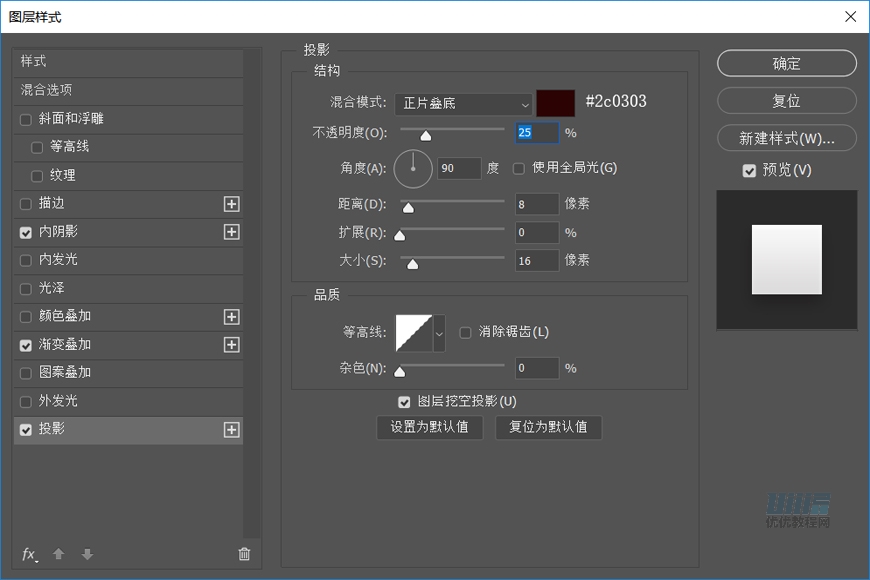The image size is (870, 580).
Task: Click the down arrow to move effect down
Action: [87, 553]
